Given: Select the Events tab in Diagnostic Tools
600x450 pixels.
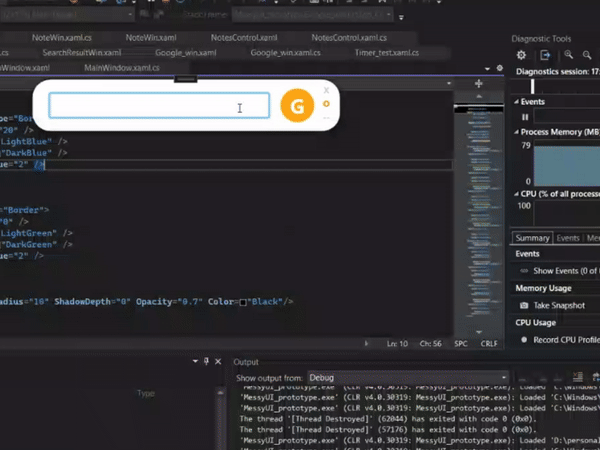Looking at the screenshot, I should pos(568,238).
